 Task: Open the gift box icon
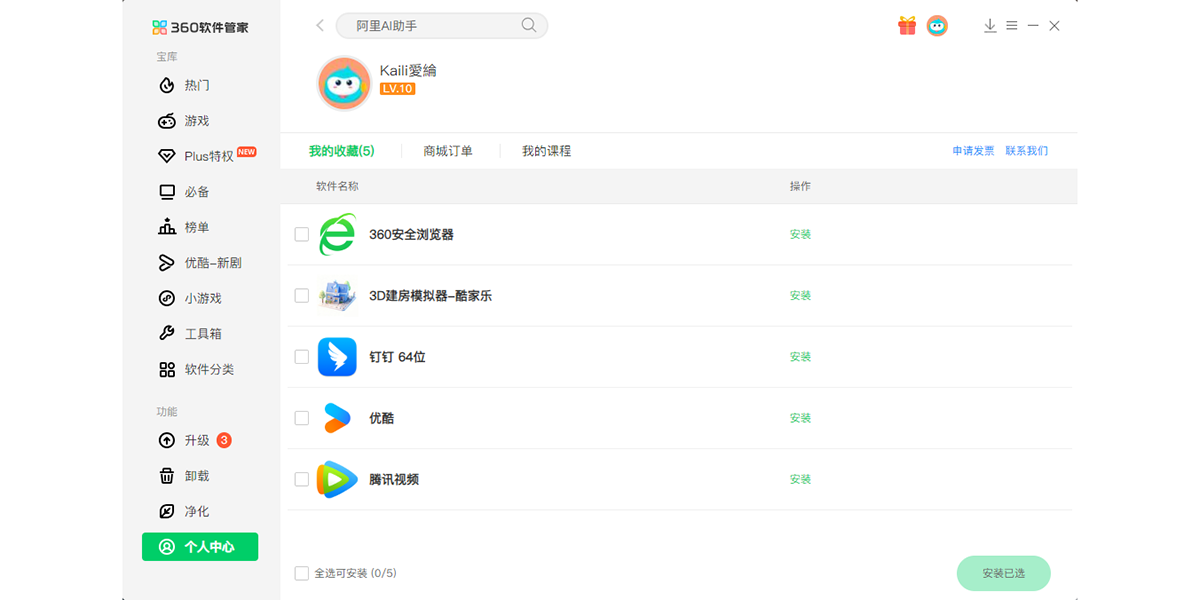(x=907, y=26)
